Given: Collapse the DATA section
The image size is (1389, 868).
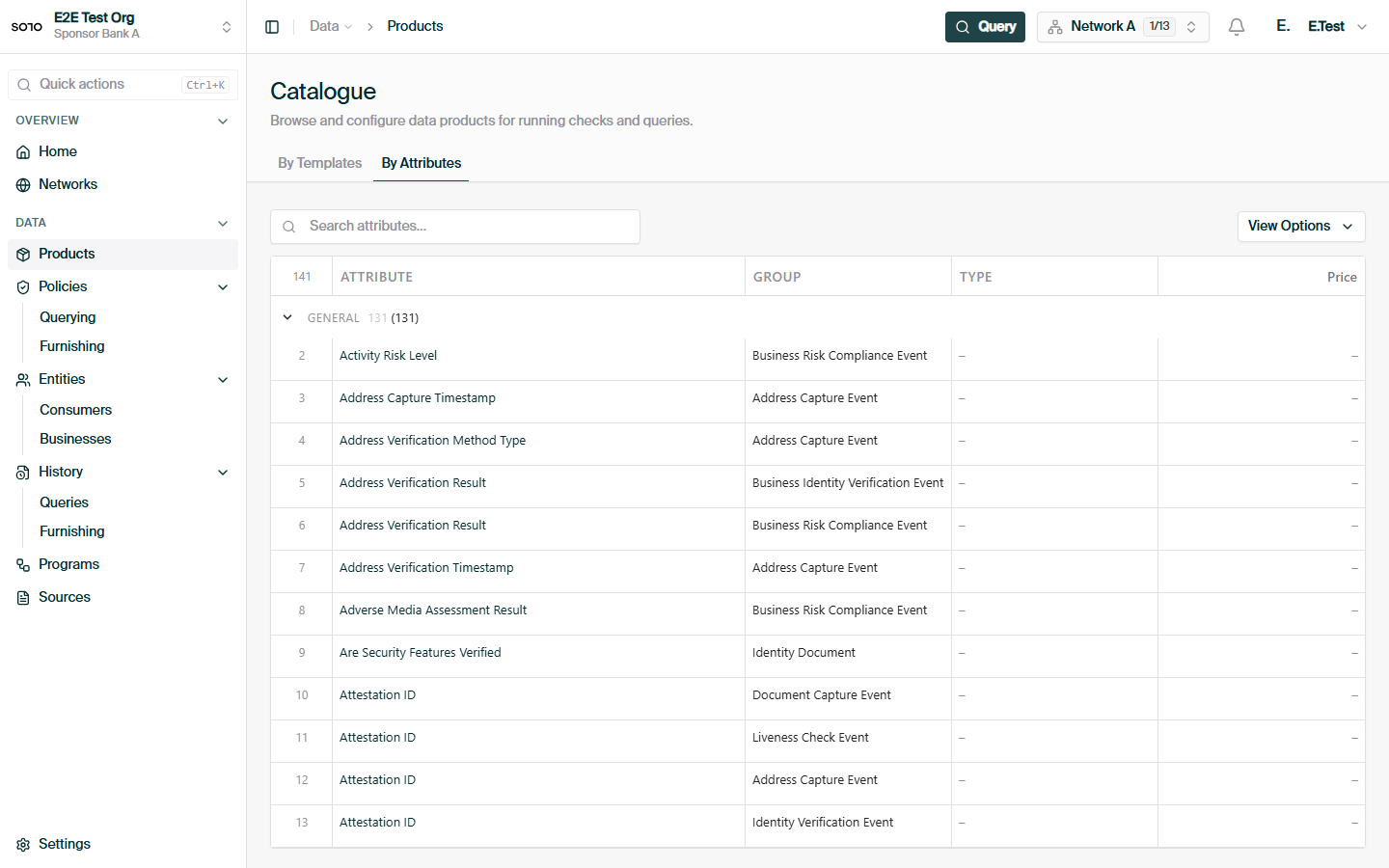Looking at the screenshot, I should point(223,223).
